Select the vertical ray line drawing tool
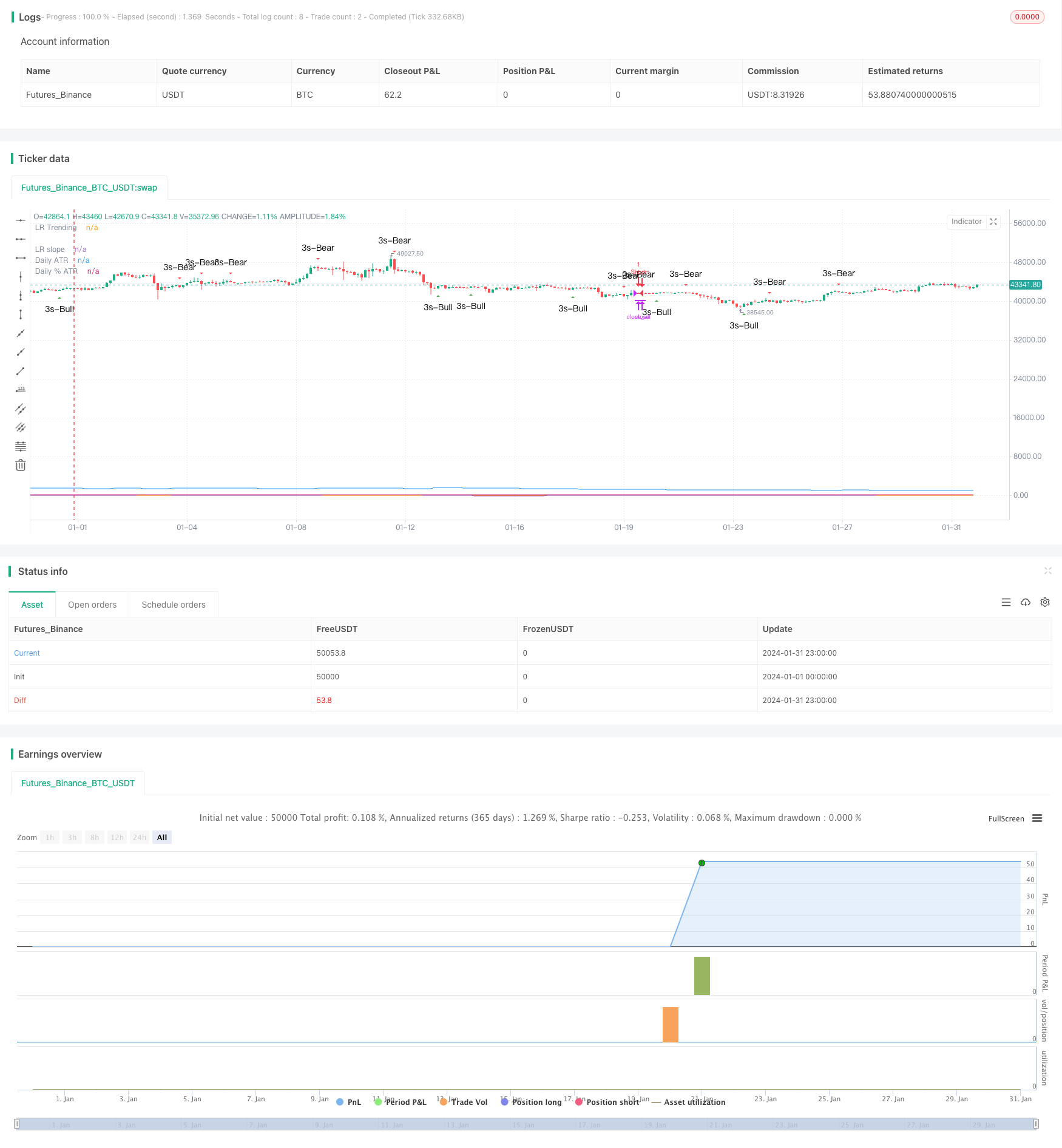This screenshot has height=1148, width=1062. pyautogui.click(x=21, y=296)
